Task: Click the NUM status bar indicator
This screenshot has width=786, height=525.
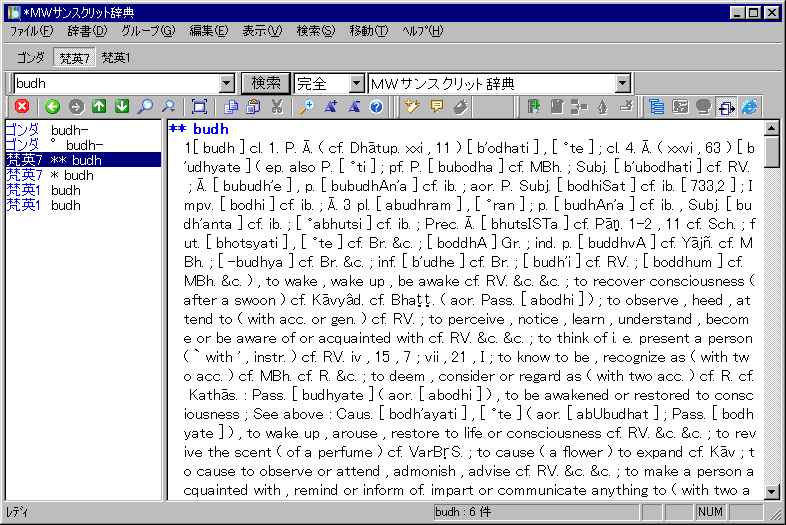Action: click(710, 512)
